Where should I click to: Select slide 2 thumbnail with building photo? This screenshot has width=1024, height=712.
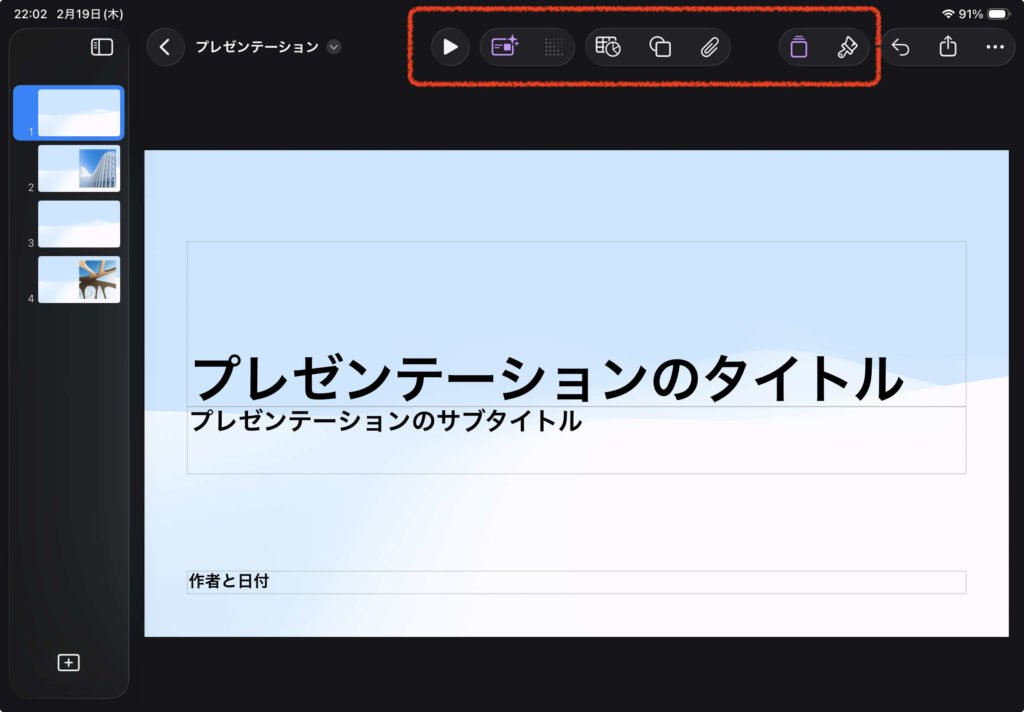(79, 168)
